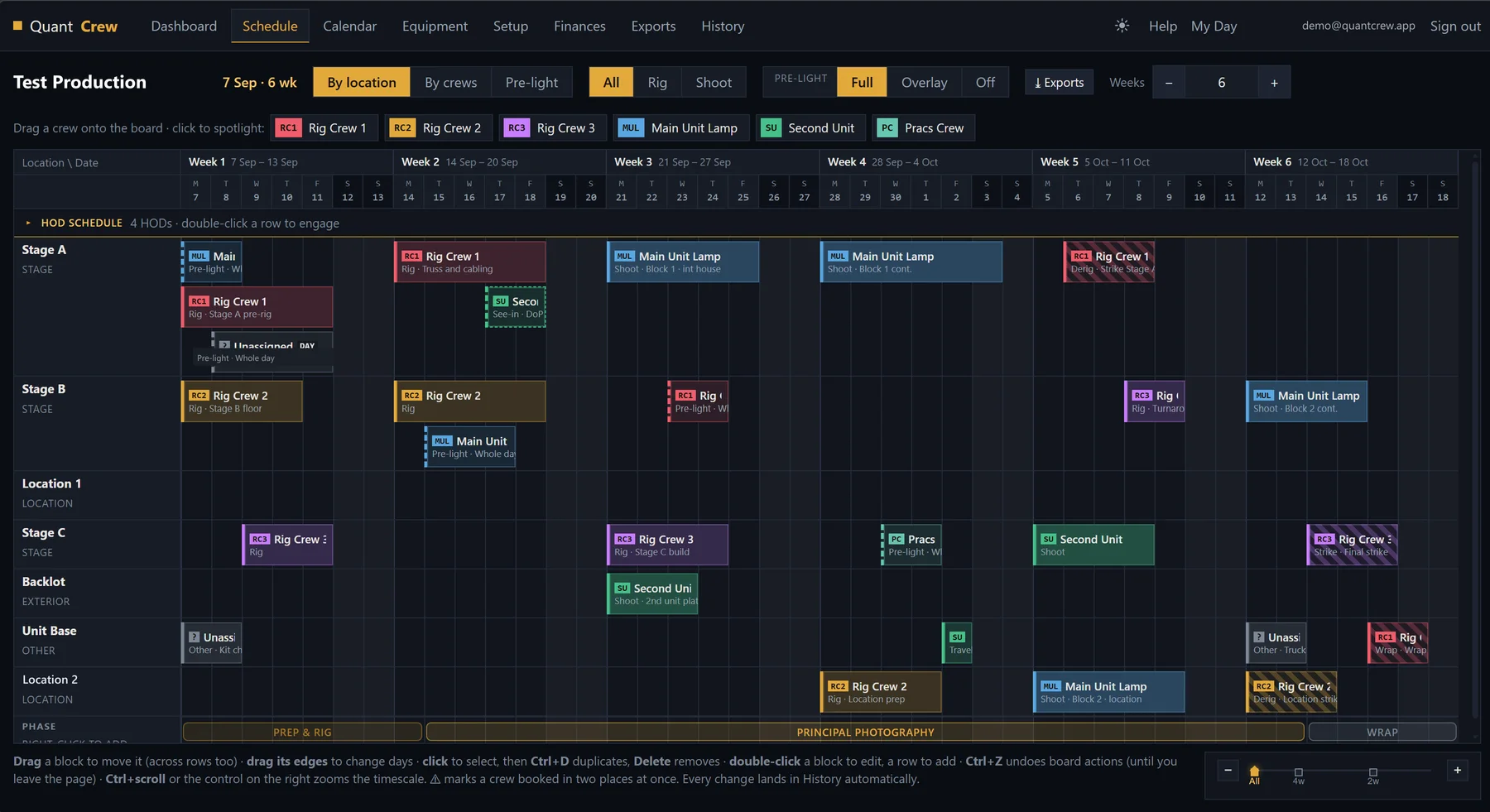Screen dimensions: 1490x812
Task: Set pre-light display to Full
Action: [862, 82]
